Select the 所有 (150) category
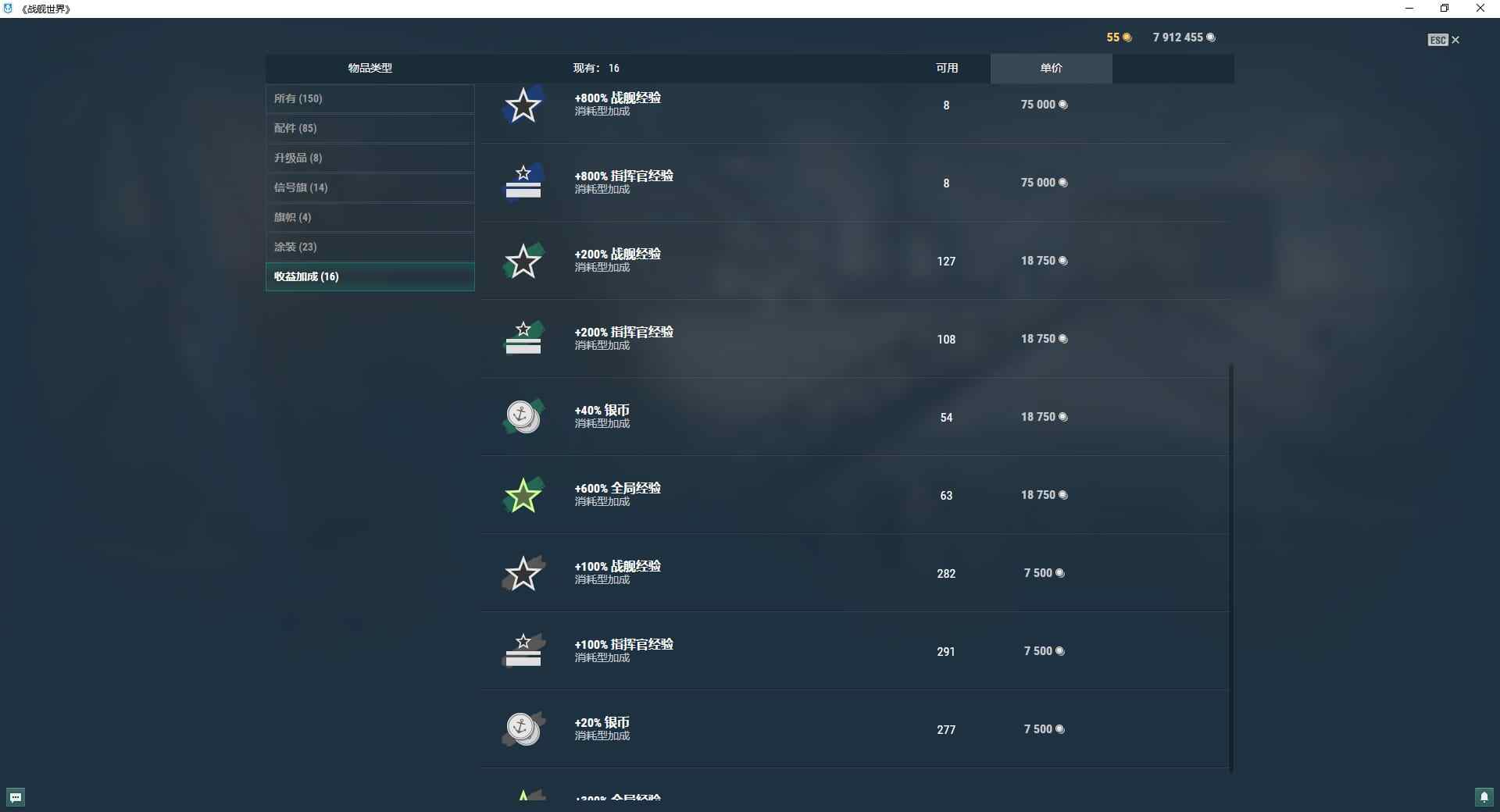The width and height of the screenshot is (1500, 812). point(370,98)
